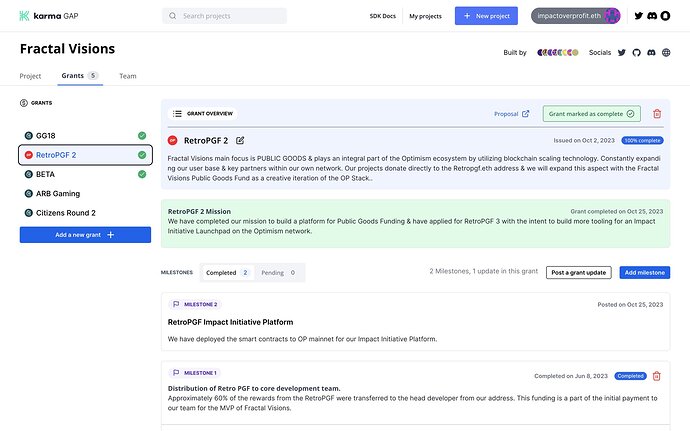Viewport: 690px width, 431px height.
Task: Select the ARB Gaming grant
Action: [x=85, y=194]
